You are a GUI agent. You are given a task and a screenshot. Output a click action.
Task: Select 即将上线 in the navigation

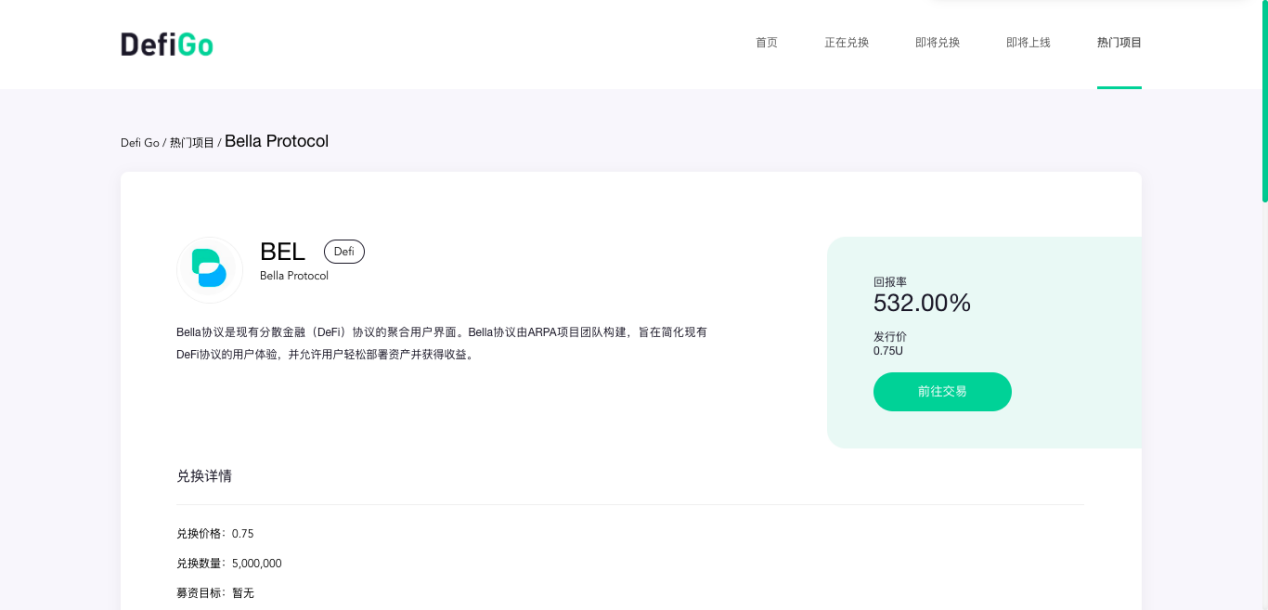1028,42
